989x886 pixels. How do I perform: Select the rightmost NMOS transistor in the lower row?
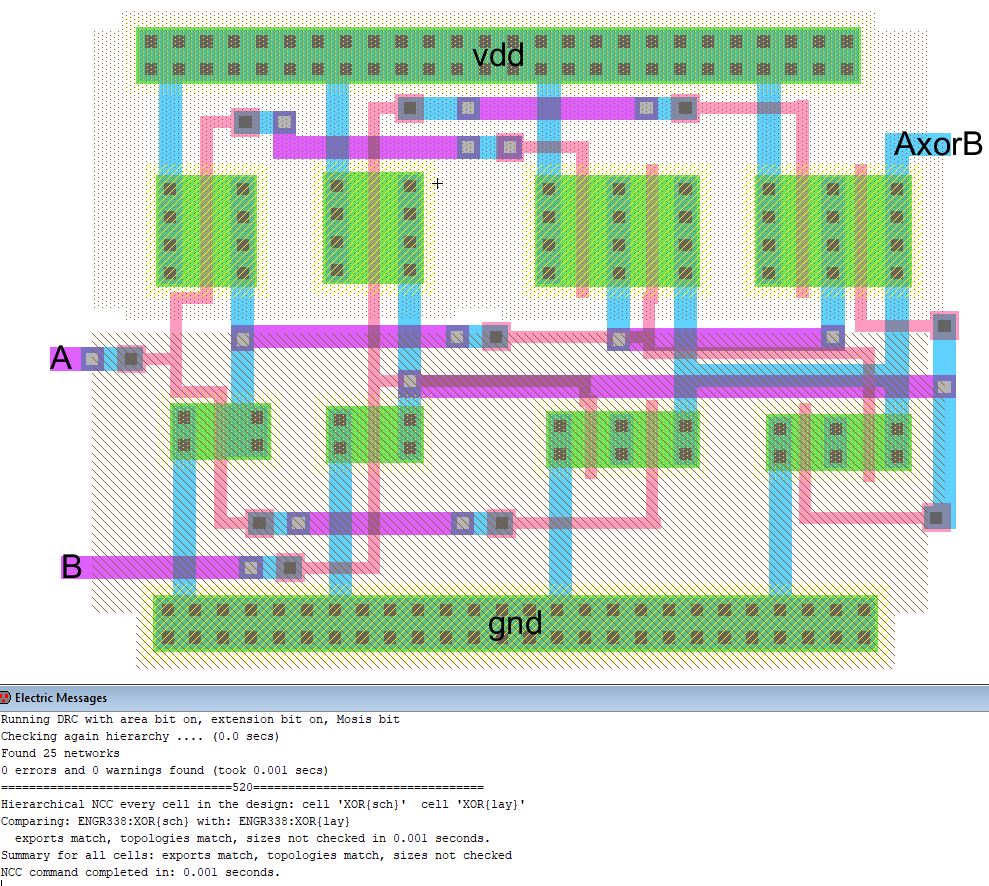coord(838,442)
